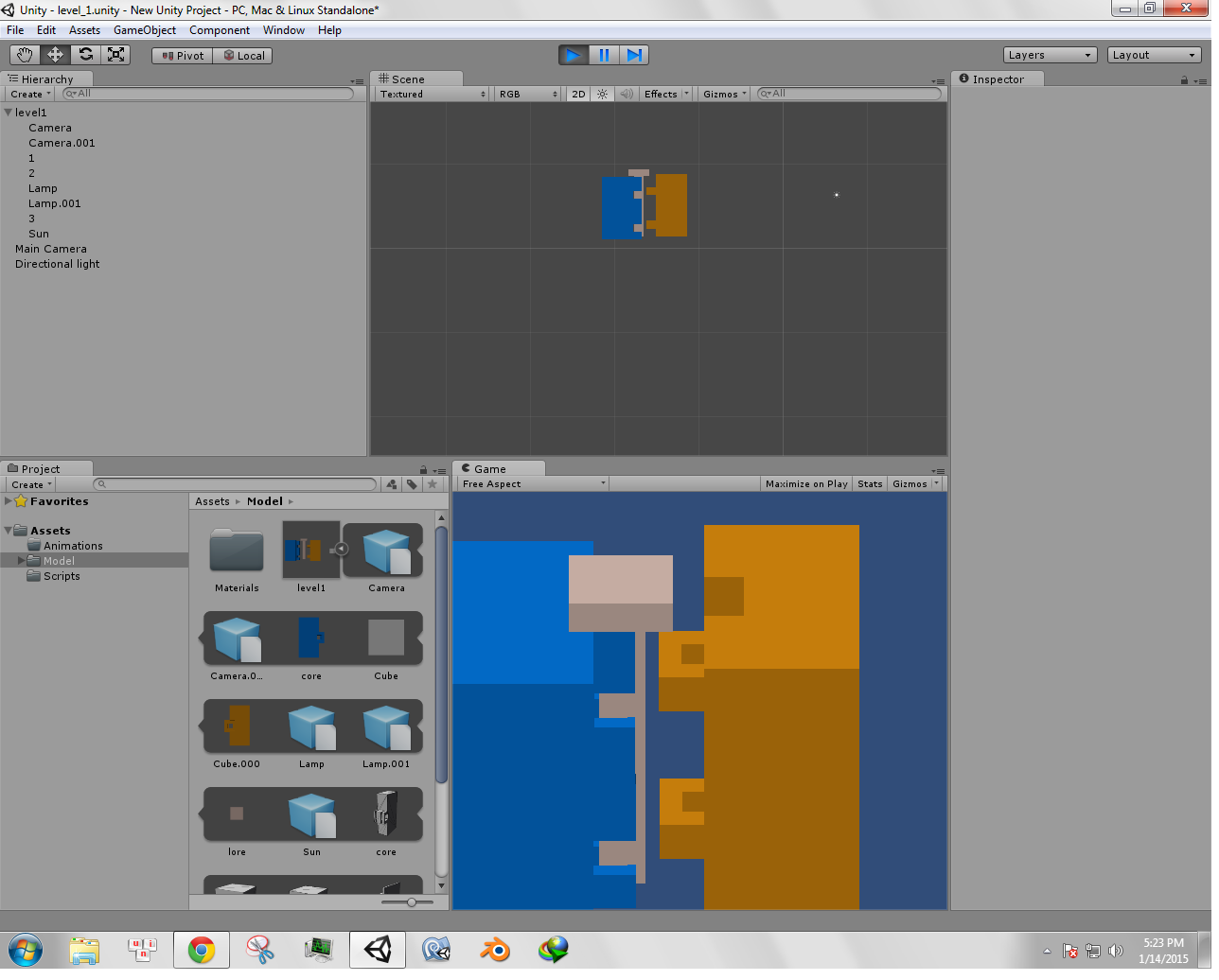Open the Assets menu
The height and width of the screenshot is (980, 1219).
click(84, 30)
